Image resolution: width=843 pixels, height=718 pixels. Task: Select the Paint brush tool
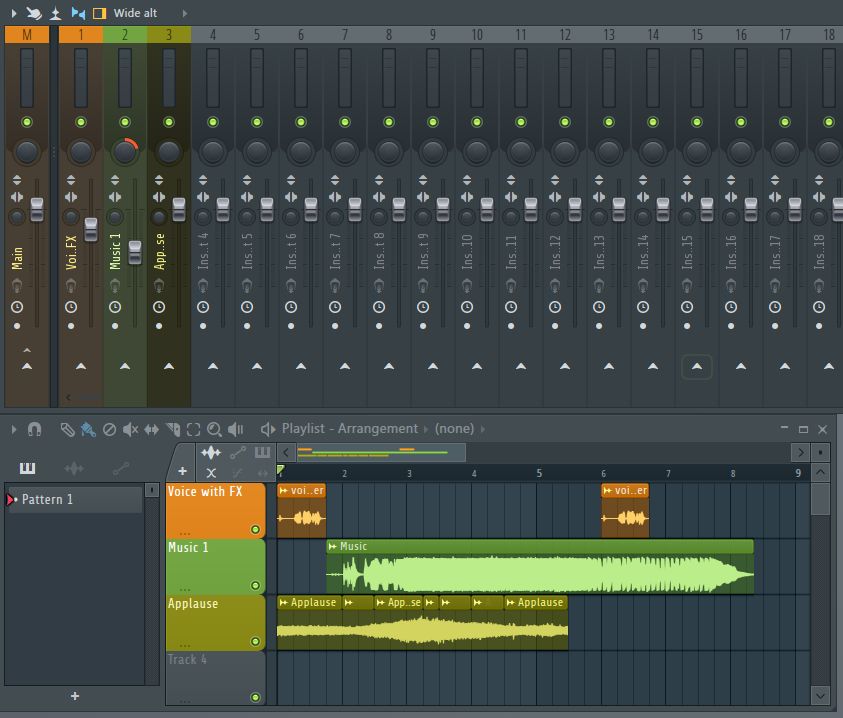[88, 429]
